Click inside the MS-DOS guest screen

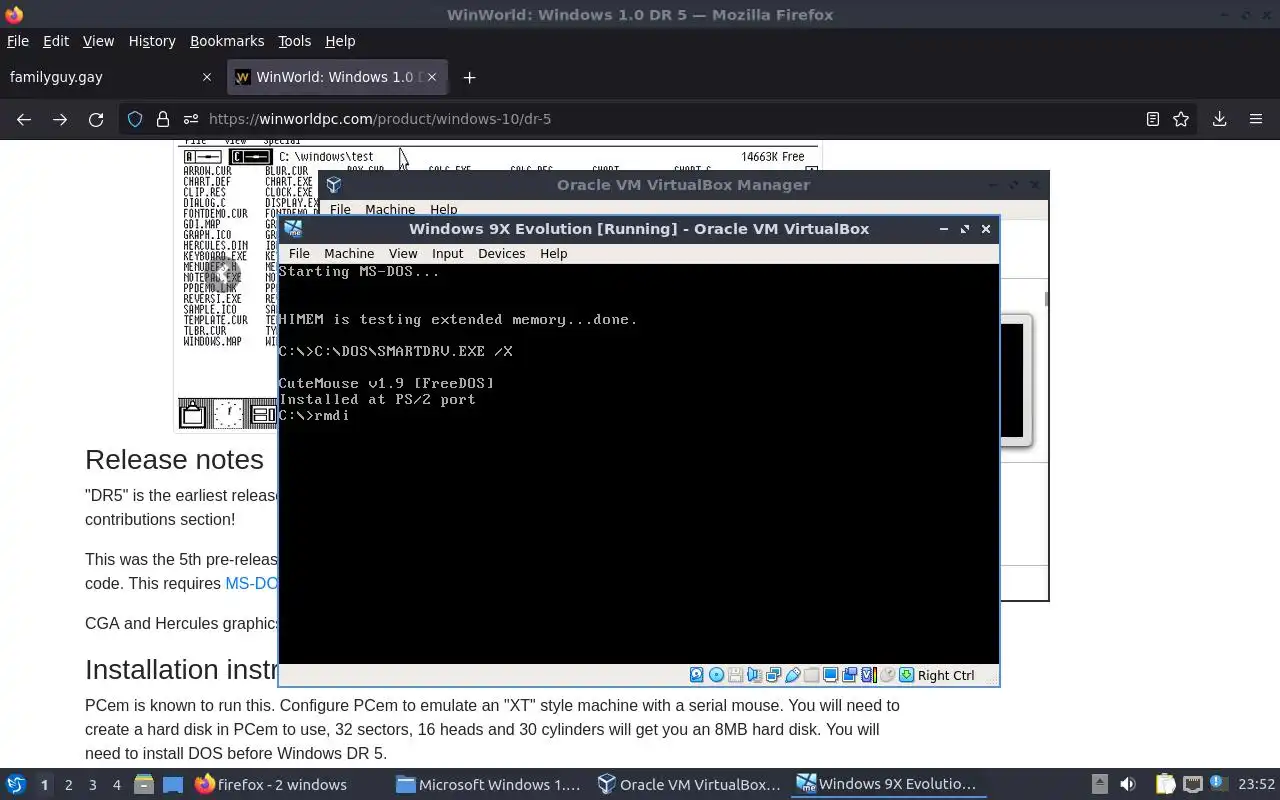click(638, 464)
